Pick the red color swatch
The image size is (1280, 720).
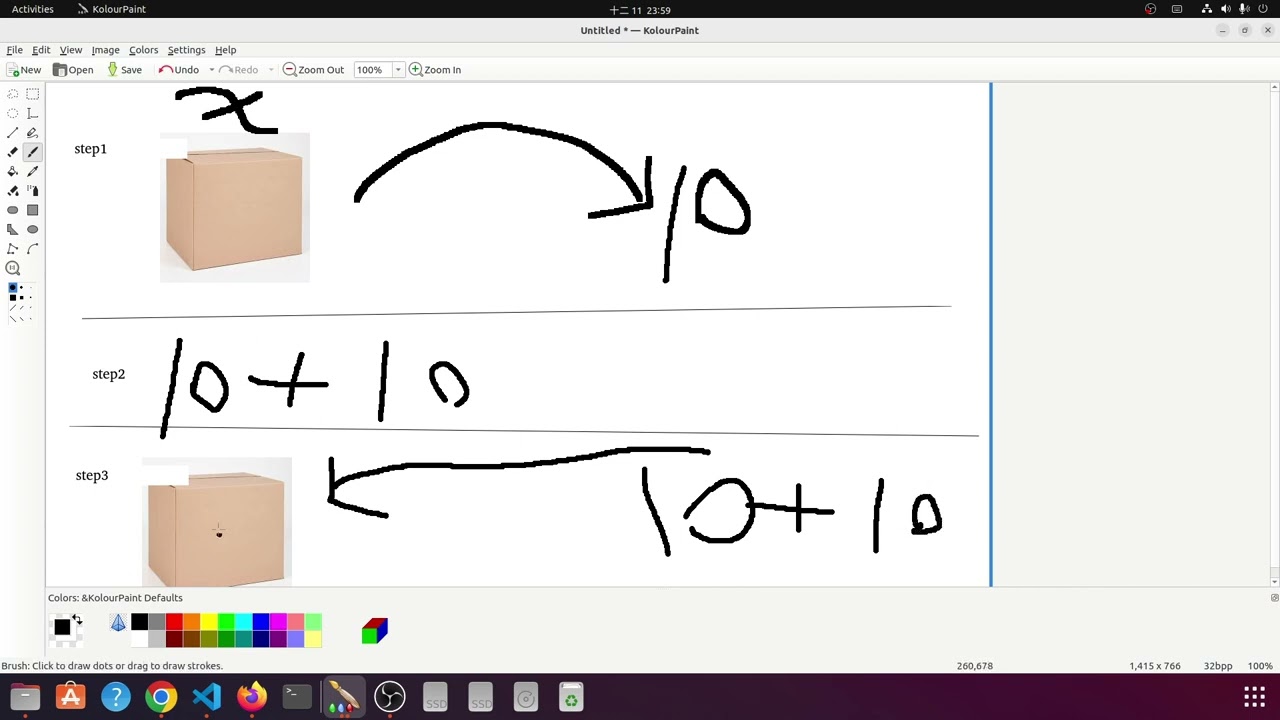point(174,621)
